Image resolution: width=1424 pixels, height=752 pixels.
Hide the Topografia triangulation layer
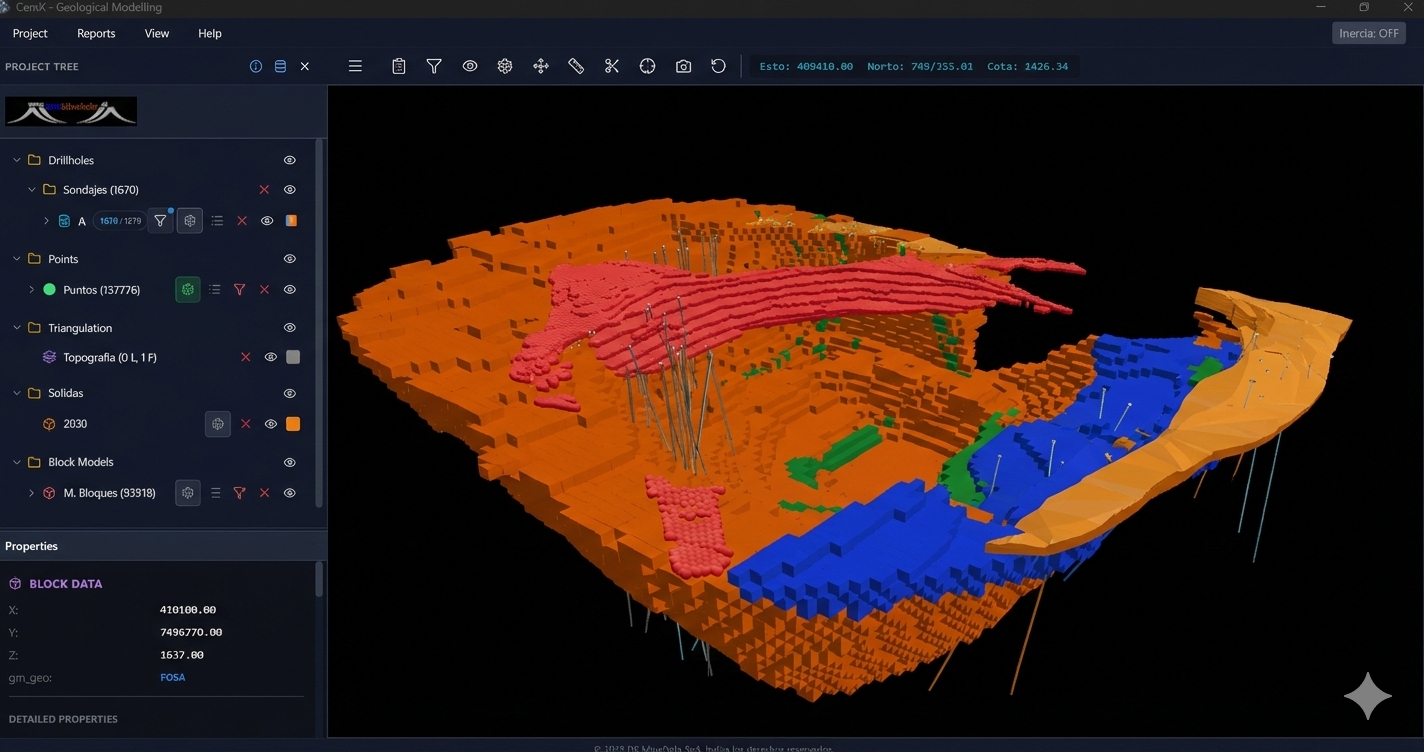click(270, 357)
